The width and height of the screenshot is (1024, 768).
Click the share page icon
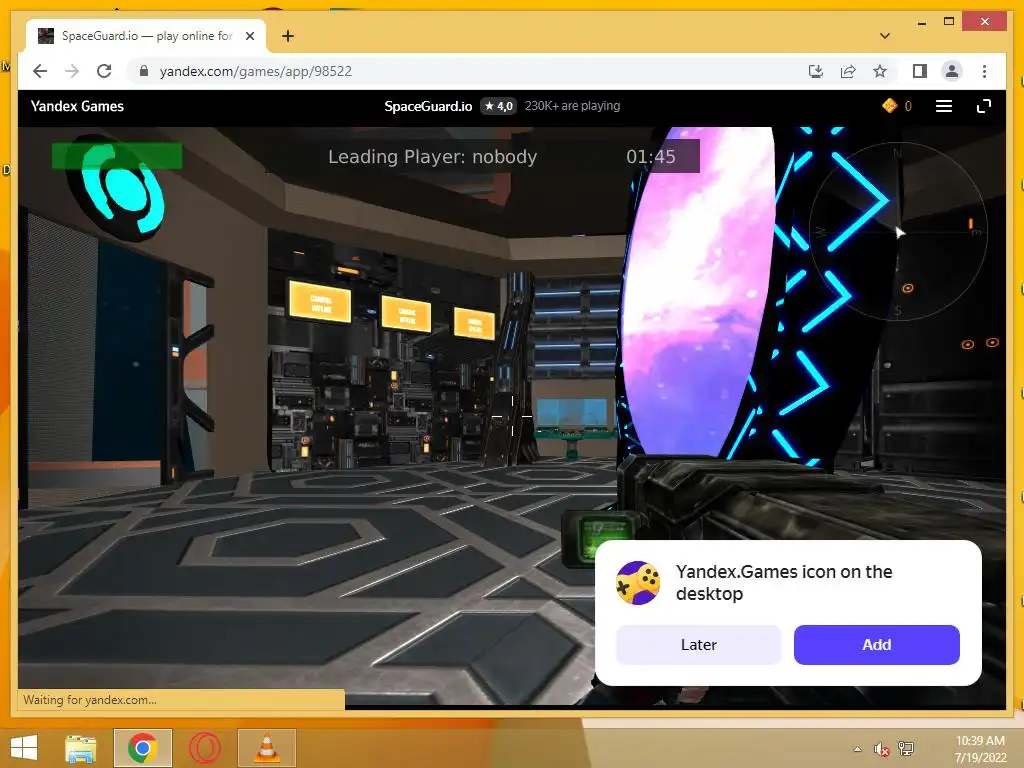pos(848,71)
